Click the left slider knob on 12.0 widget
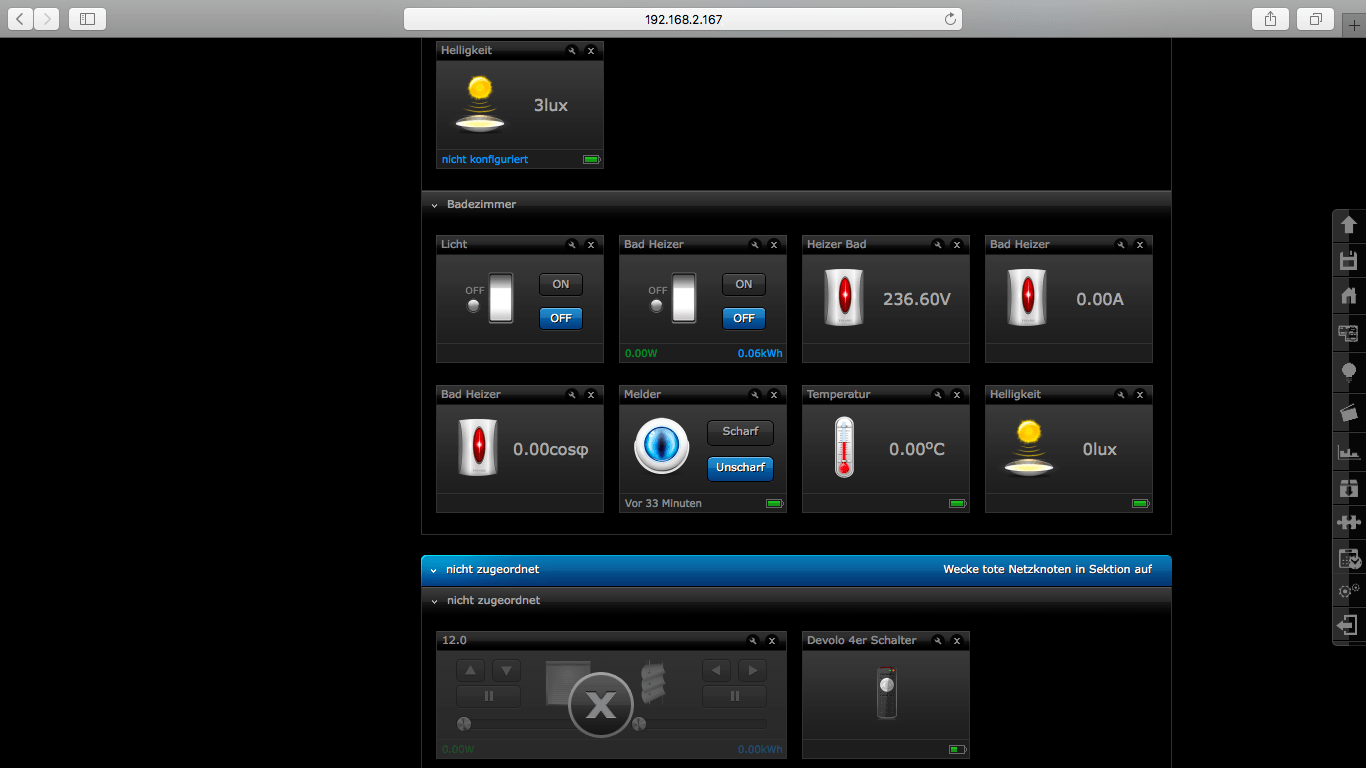1366x768 pixels. (464, 724)
